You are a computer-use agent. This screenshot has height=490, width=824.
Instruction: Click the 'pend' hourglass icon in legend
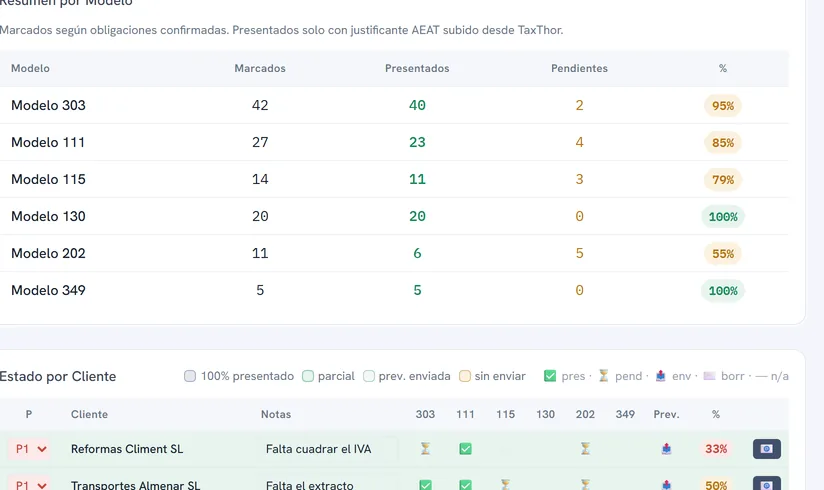604,376
